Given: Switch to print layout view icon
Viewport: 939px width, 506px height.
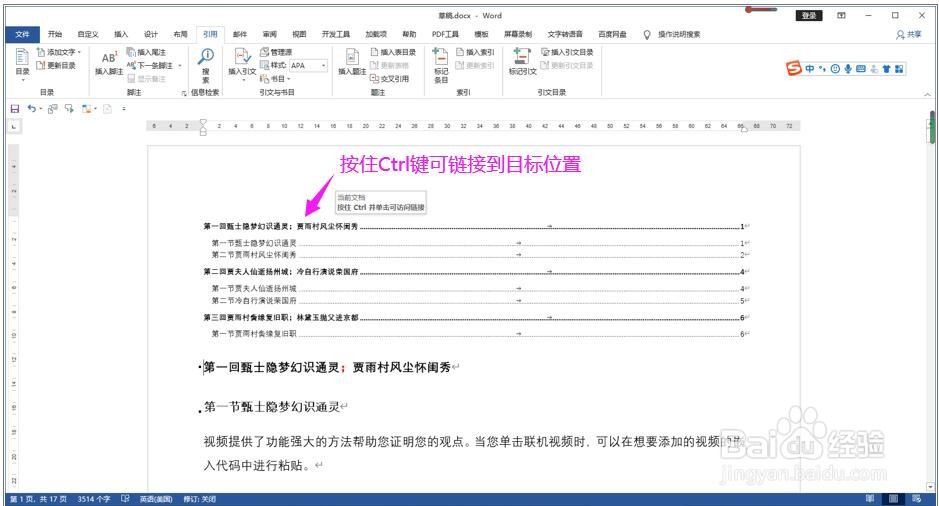Looking at the screenshot, I should click(x=893, y=498).
